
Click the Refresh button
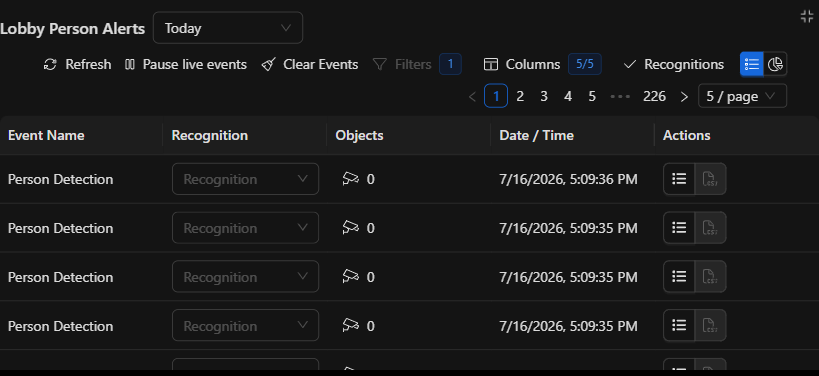pyautogui.click(x=77, y=65)
